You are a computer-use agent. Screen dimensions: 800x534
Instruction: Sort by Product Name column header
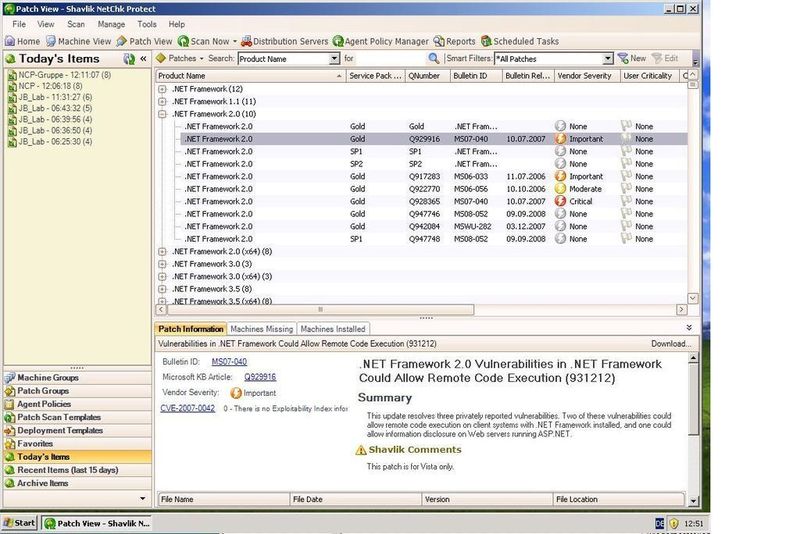point(251,76)
